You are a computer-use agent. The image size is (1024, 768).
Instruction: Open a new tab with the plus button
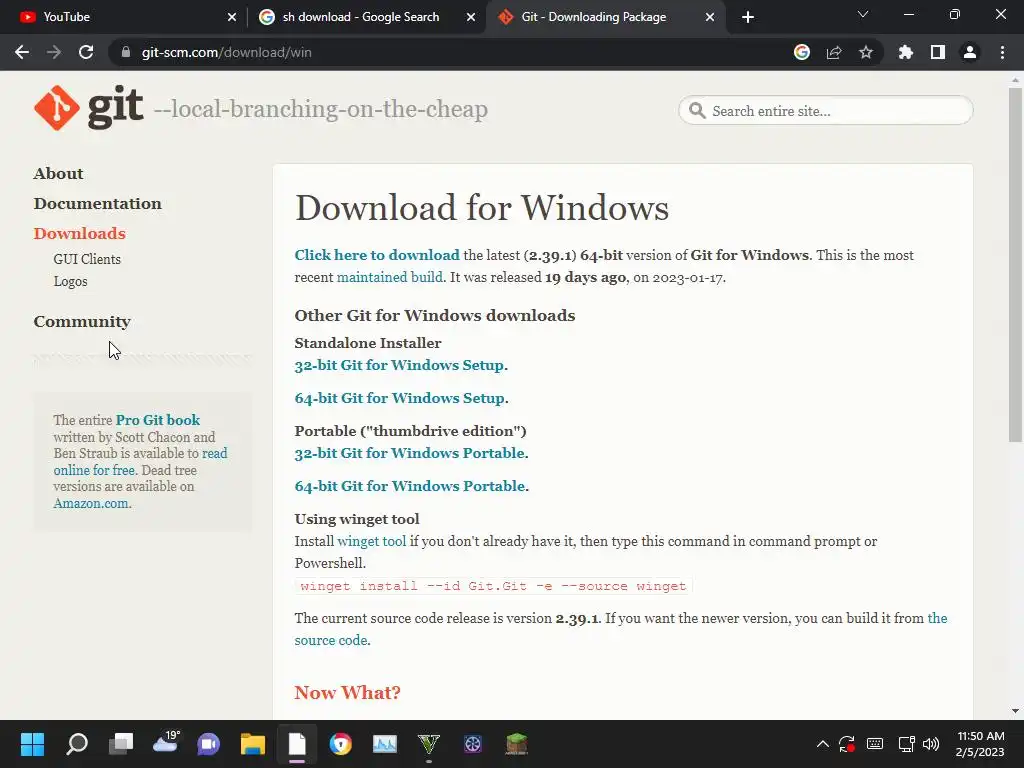[x=748, y=17]
